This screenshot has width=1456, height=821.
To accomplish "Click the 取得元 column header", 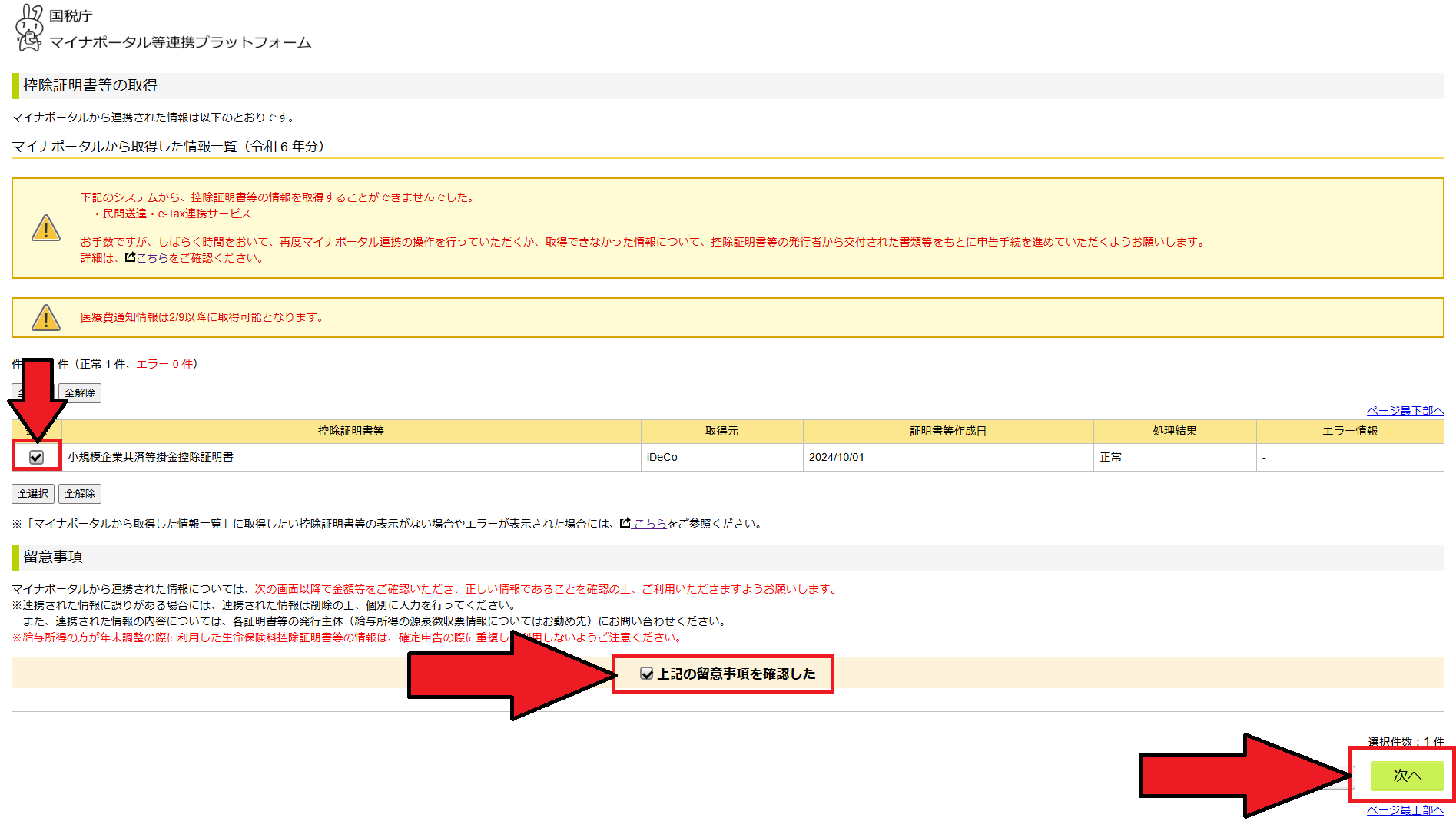I will pyautogui.click(x=721, y=432).
